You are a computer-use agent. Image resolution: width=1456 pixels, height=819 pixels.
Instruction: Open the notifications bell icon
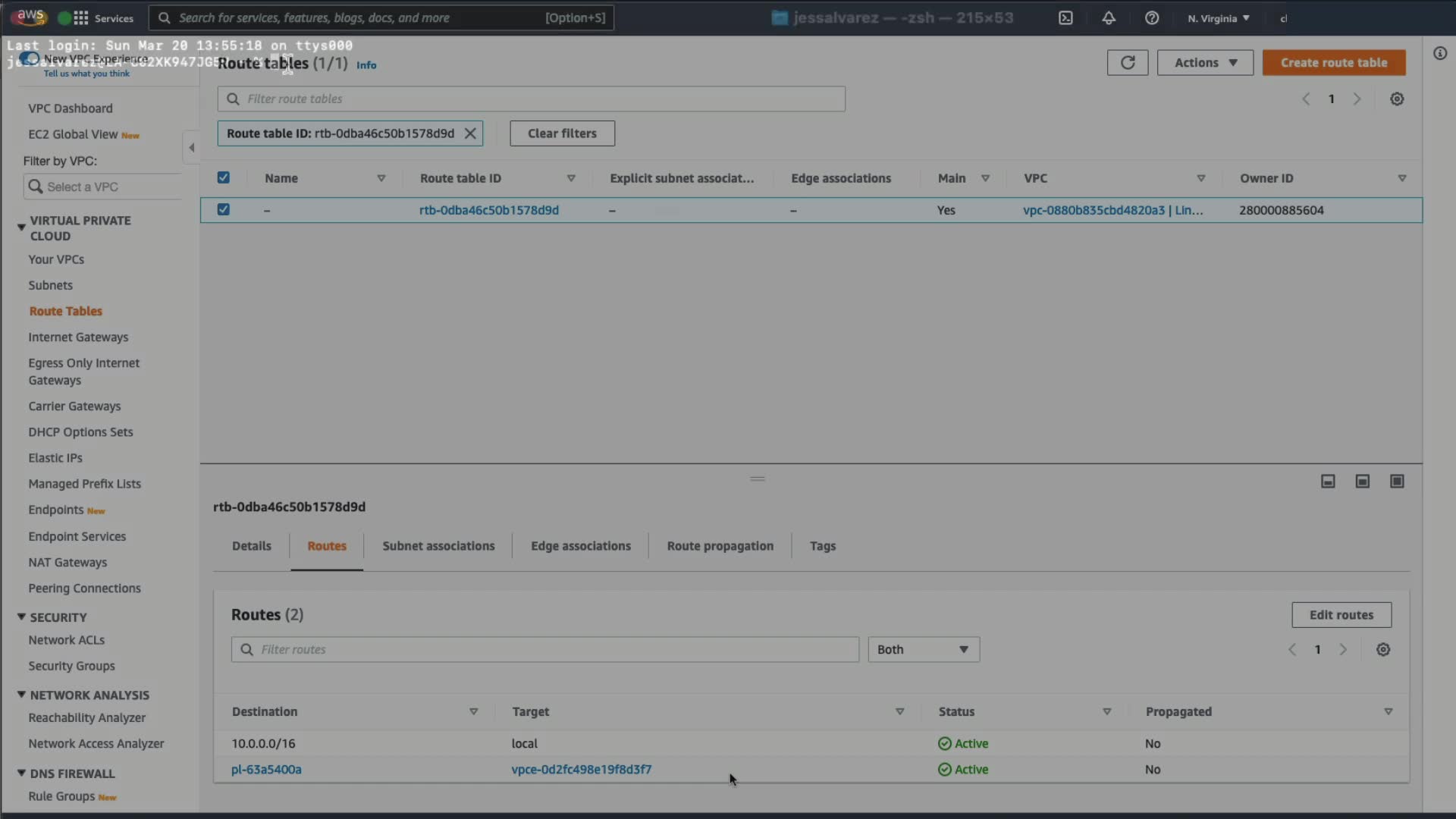(1109, 18)
